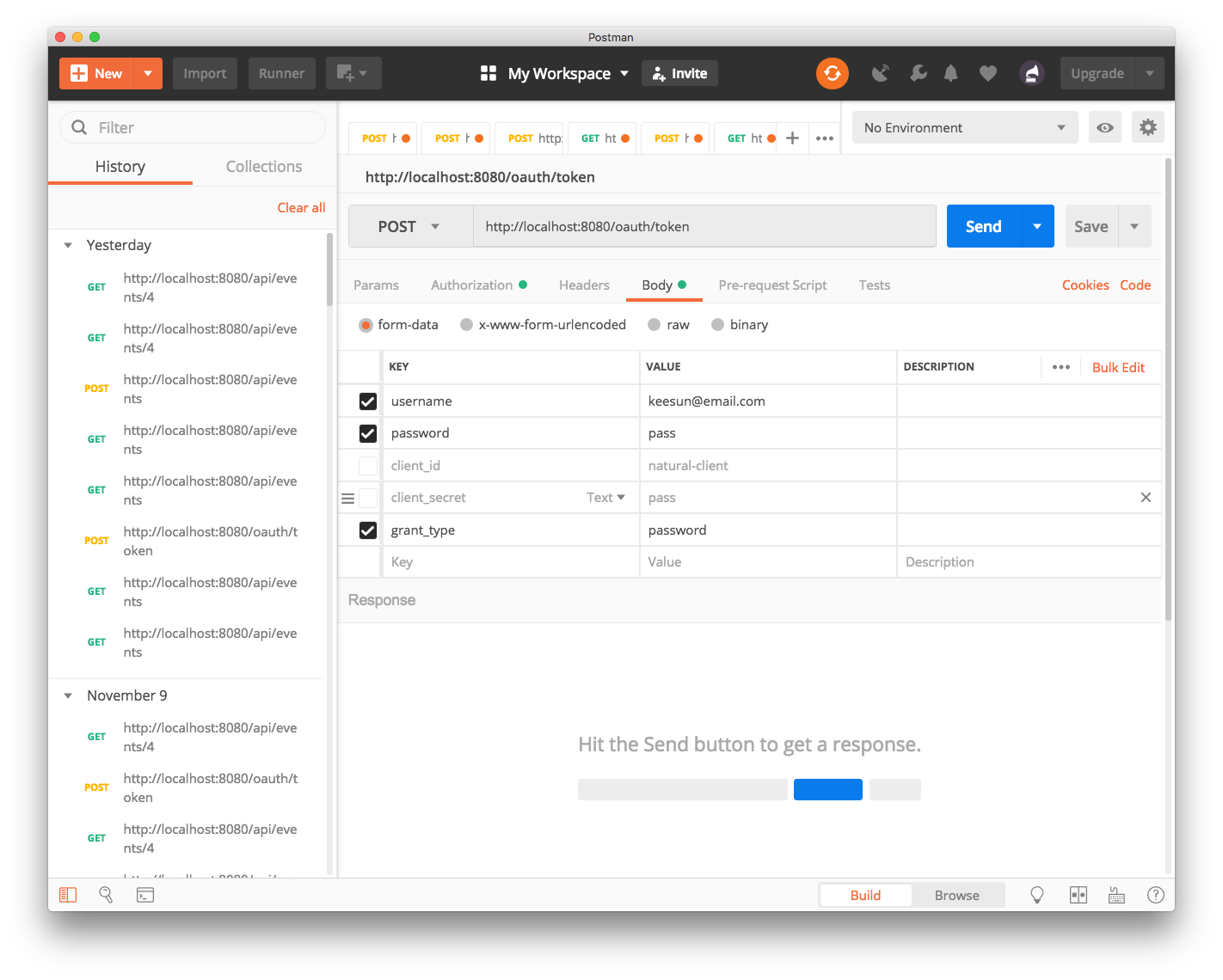This screenshot has height=980, width=1223.
Task: Click the request URL input field
Action: (704, 227)
